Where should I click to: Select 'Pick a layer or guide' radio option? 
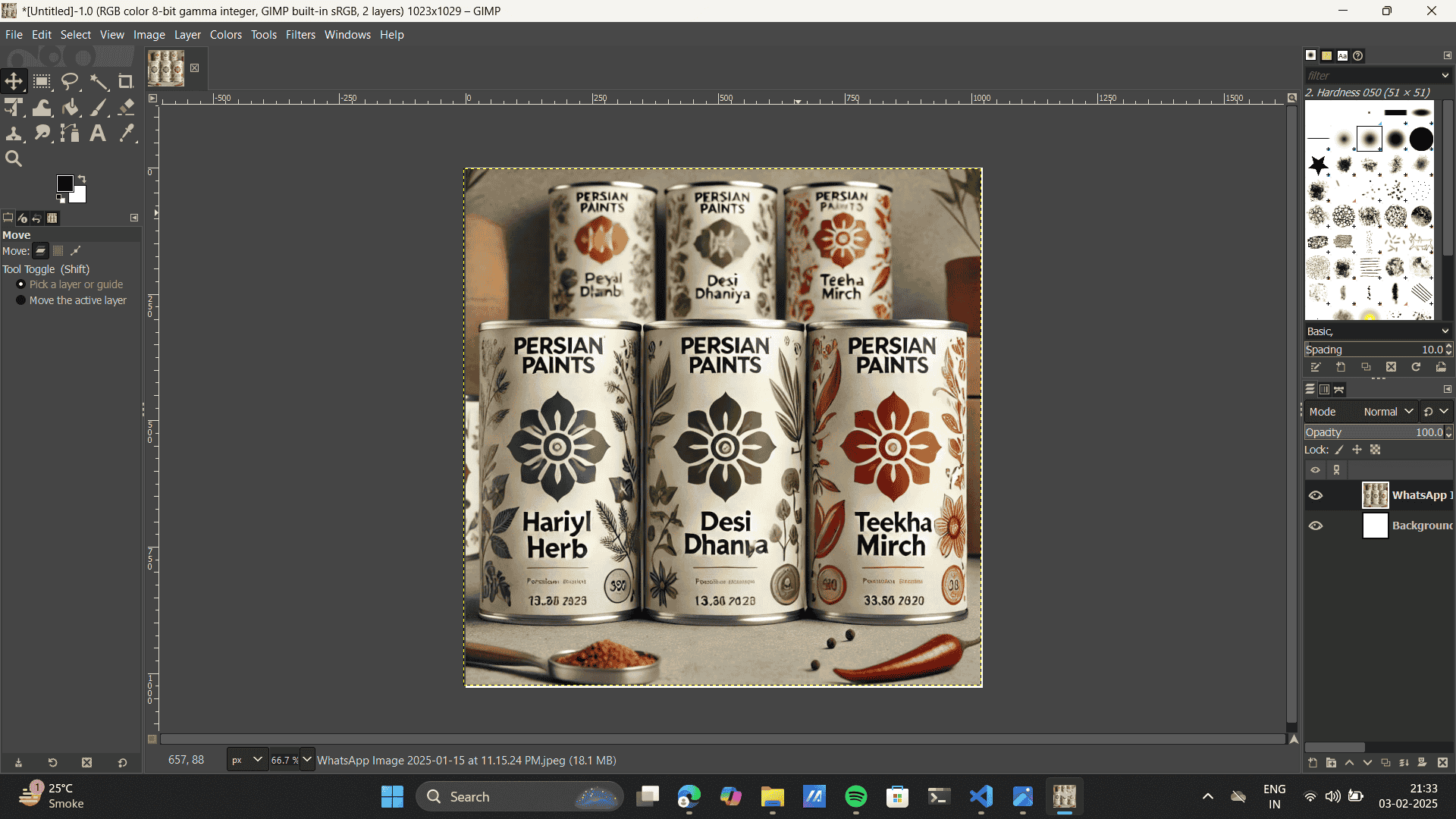coord(21,284)
